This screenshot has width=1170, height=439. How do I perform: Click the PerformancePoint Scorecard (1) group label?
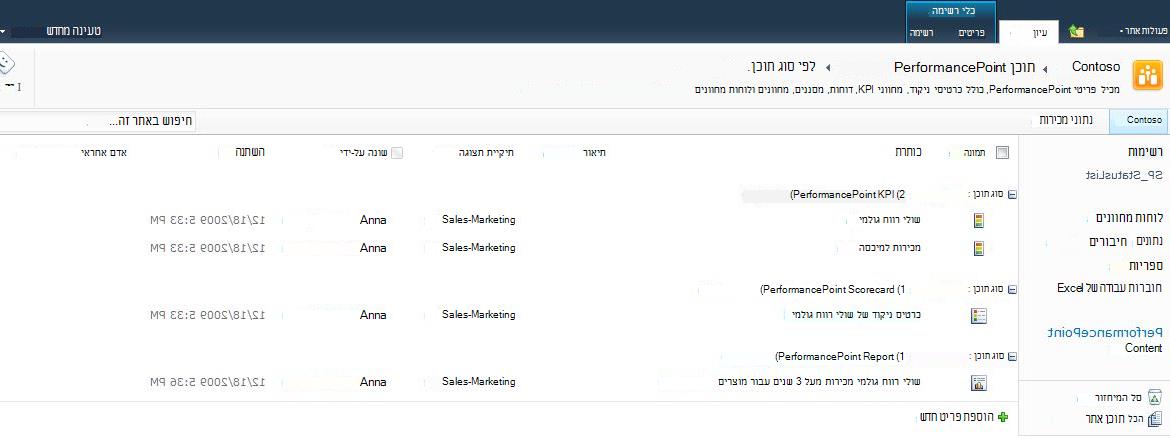click(x=832, y=288)
